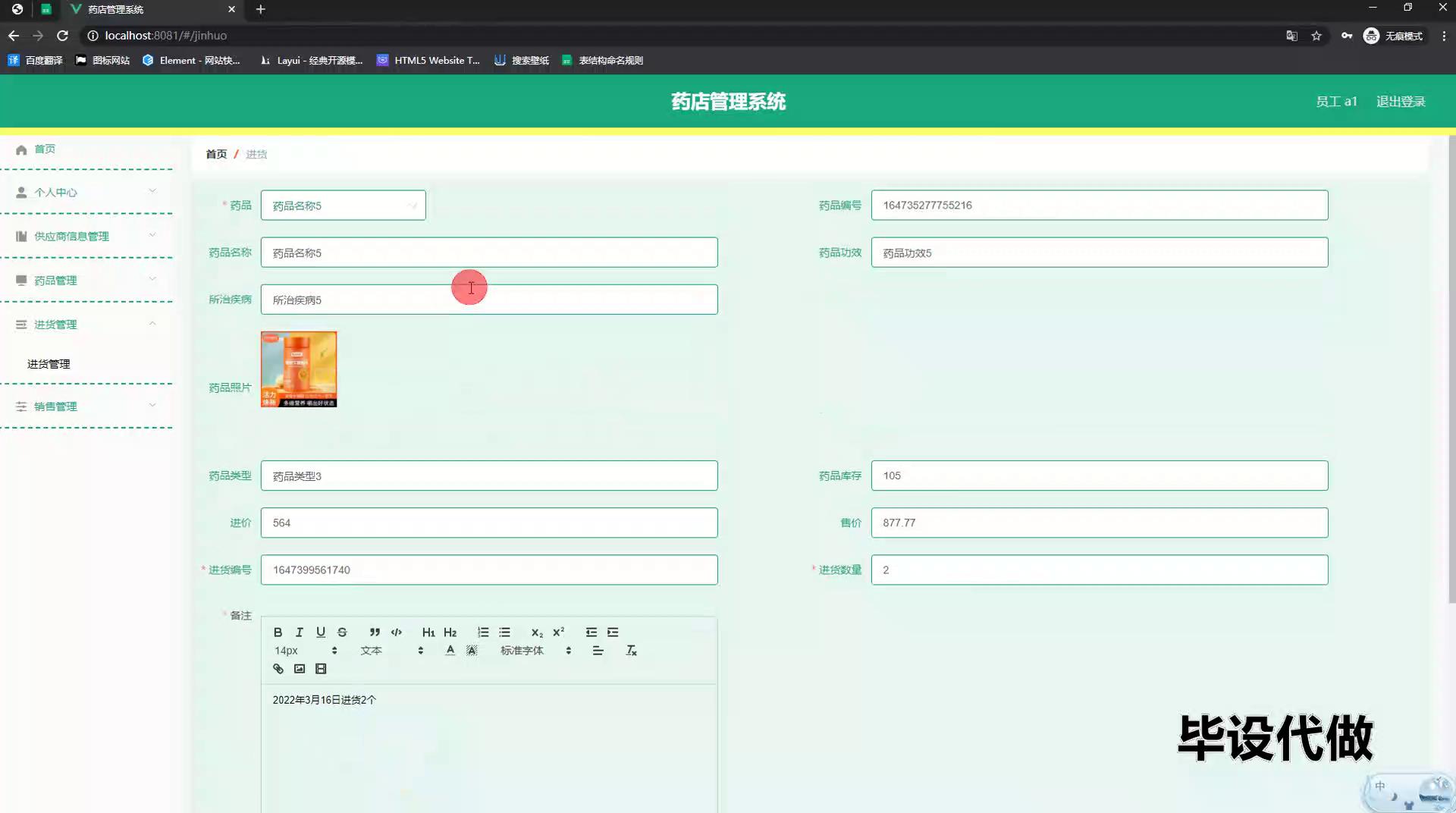The image size is (1456, 813).
Task: Decrease indent in the editor
Action: 591,632
